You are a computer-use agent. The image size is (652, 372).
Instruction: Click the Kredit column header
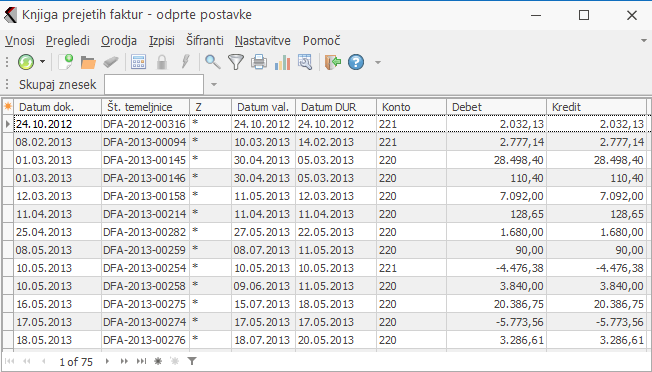[x=596, y=107]
